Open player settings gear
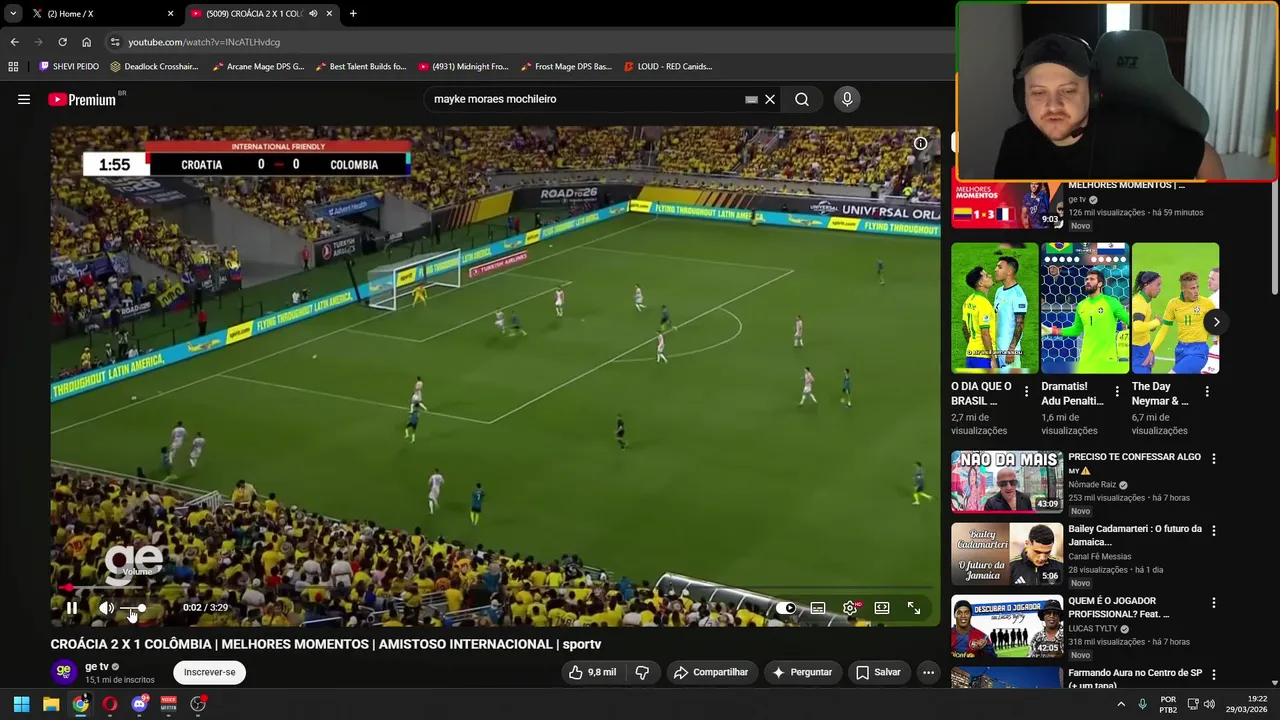1280x720 pixels. tap(850, 607)
